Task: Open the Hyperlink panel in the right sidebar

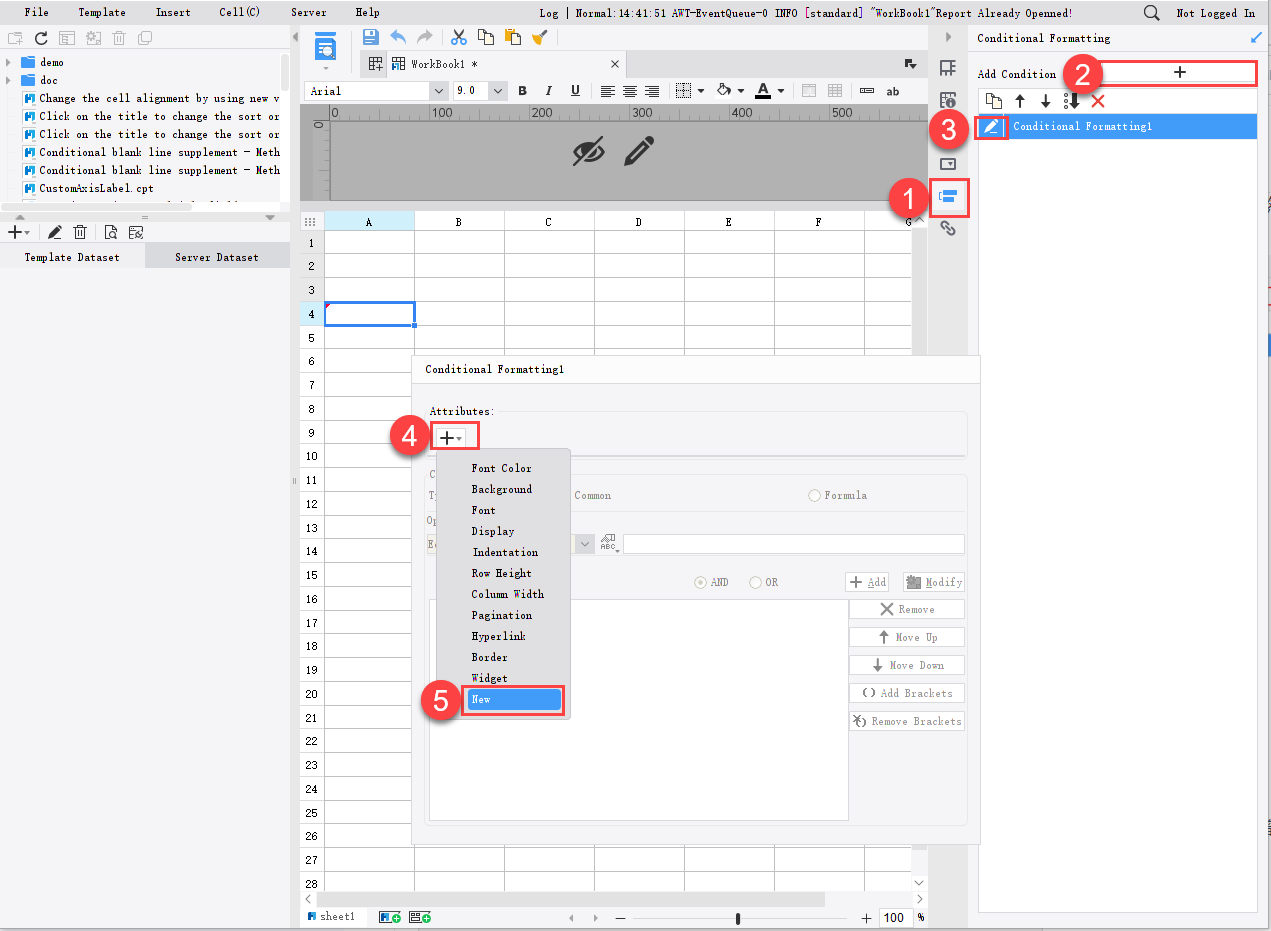Action: tap(948, 228)
